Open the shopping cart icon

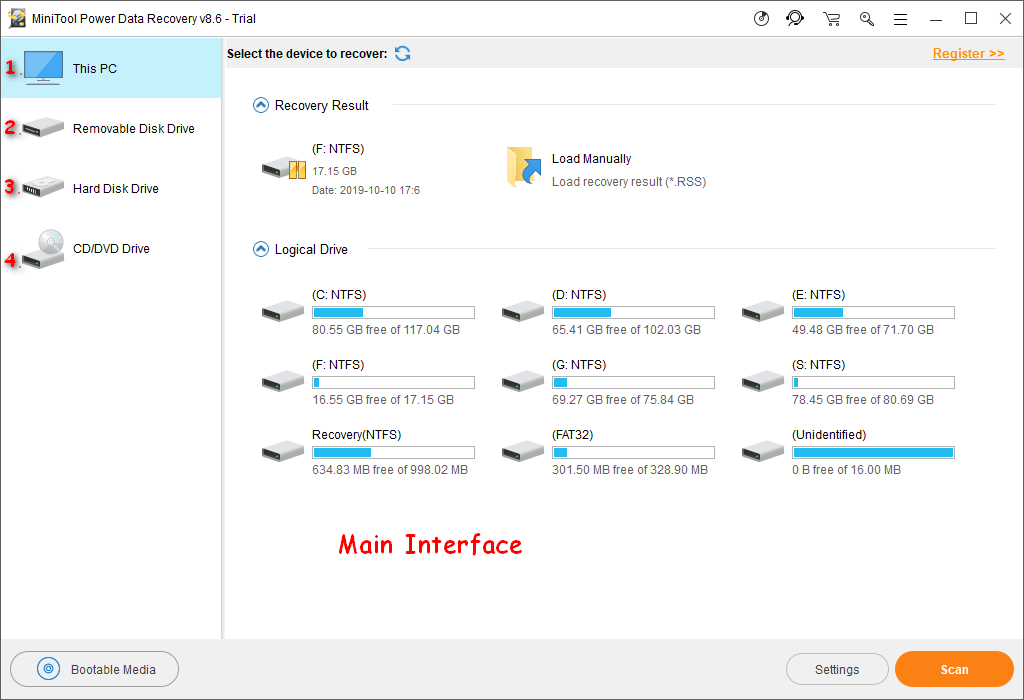[x=831, y=19]
